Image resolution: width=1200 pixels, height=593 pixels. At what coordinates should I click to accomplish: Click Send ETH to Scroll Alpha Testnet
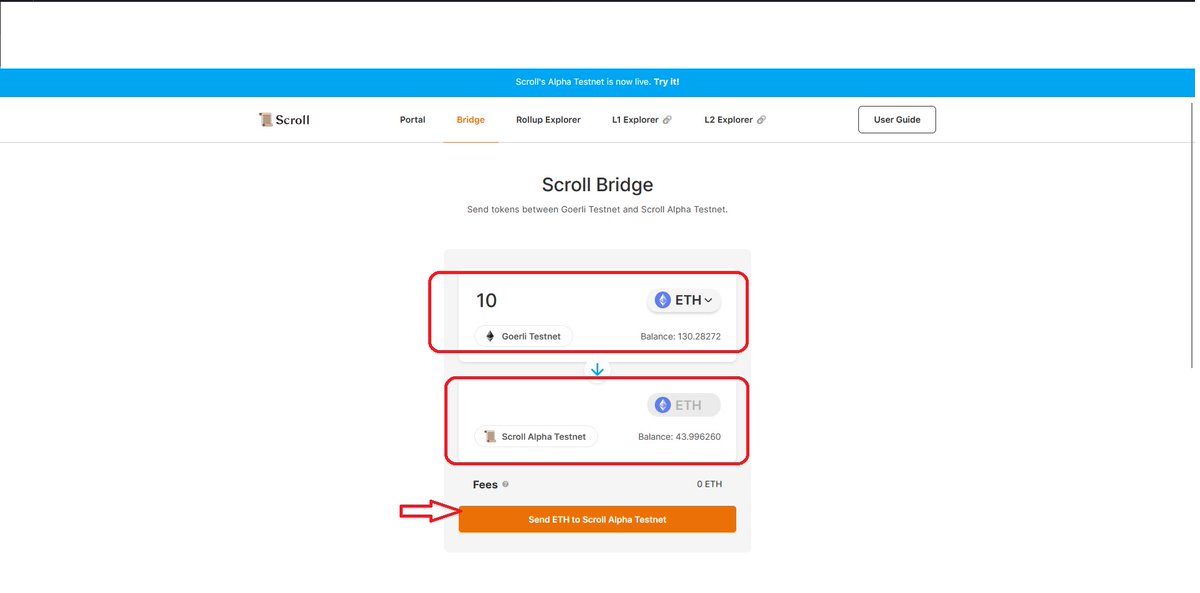click(x=597, y=520)
